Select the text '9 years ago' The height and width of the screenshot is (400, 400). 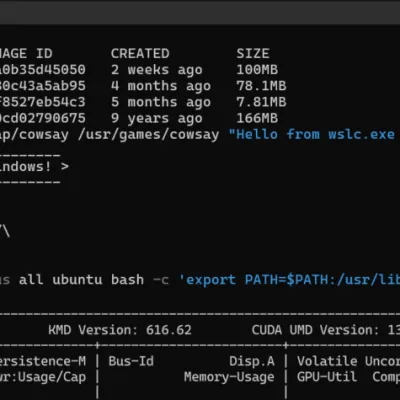click(157, 119)
